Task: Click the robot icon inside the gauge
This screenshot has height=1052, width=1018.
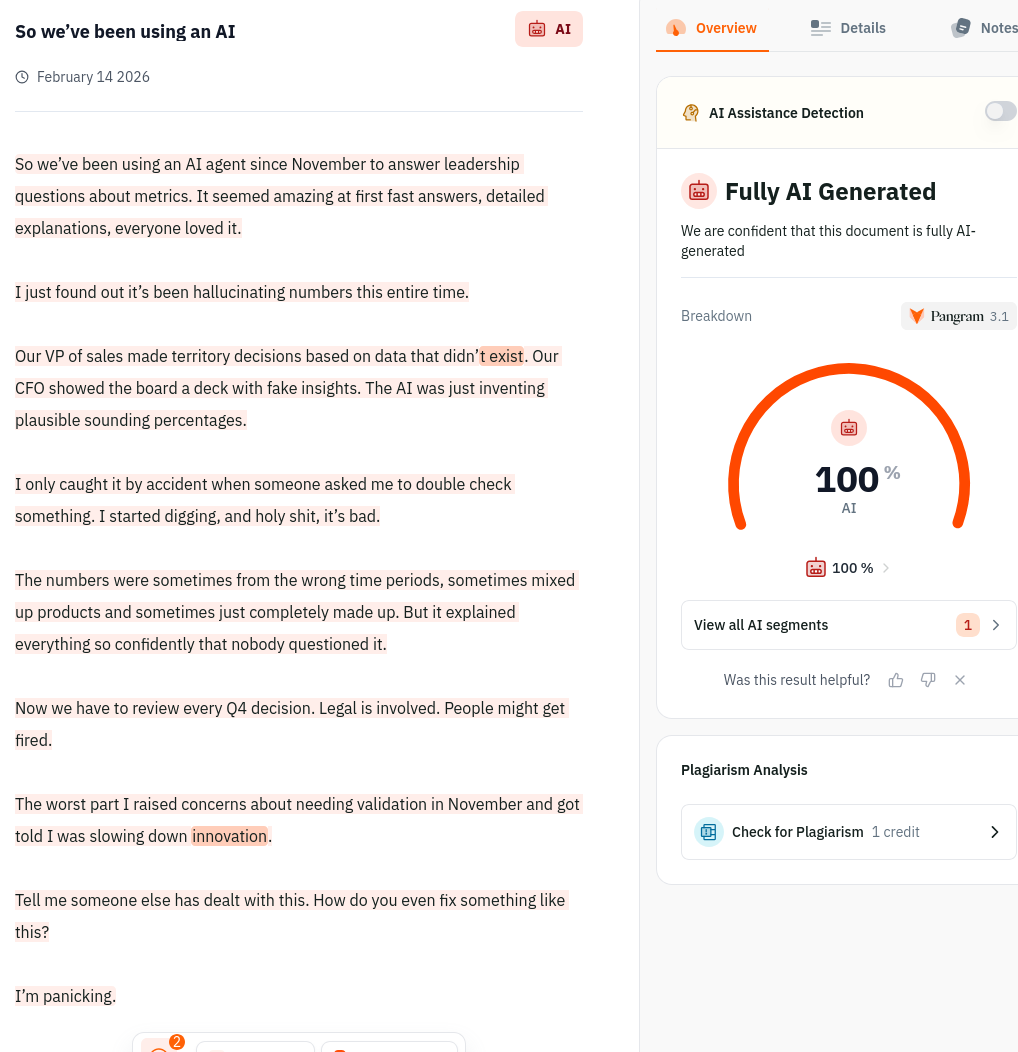Action: pos(849,428)
